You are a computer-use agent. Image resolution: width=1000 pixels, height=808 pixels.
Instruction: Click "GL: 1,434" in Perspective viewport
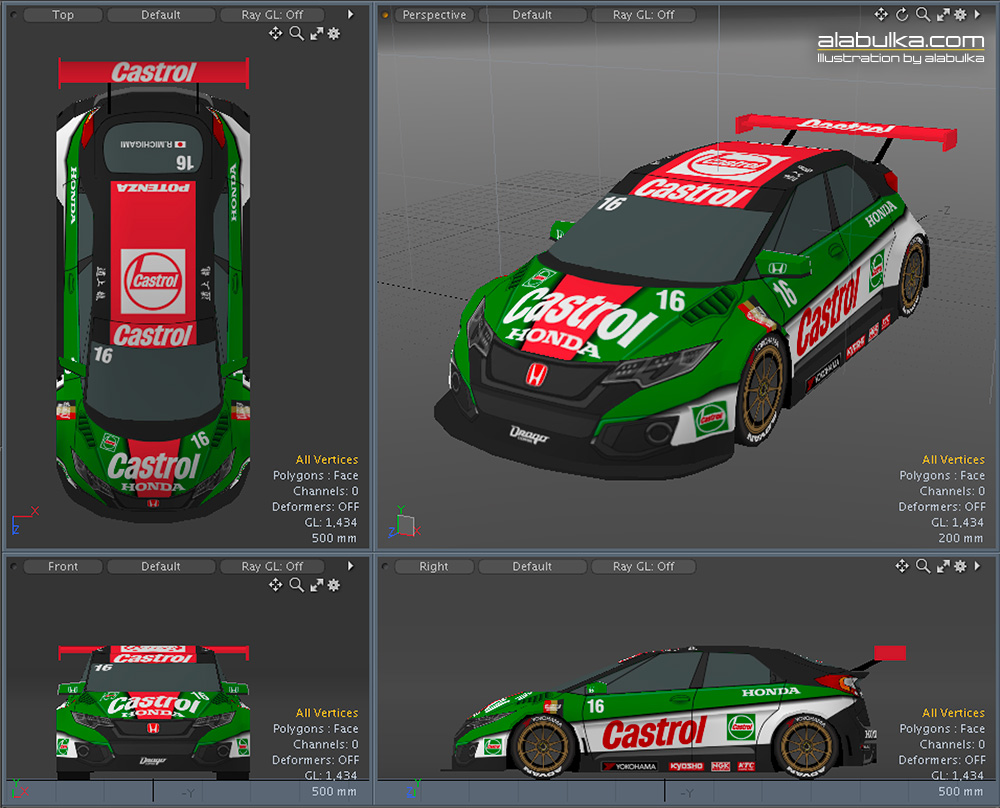(957, 522)
